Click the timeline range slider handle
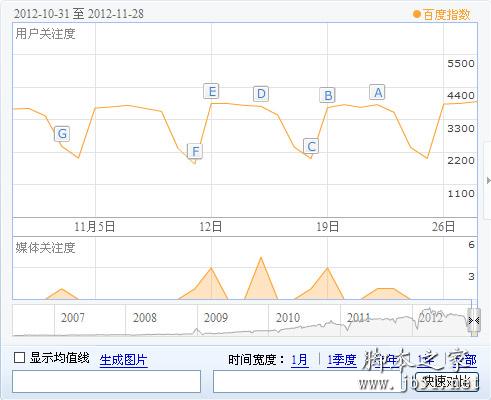Viewport: 491px width, 400px height. click(474, 321)
